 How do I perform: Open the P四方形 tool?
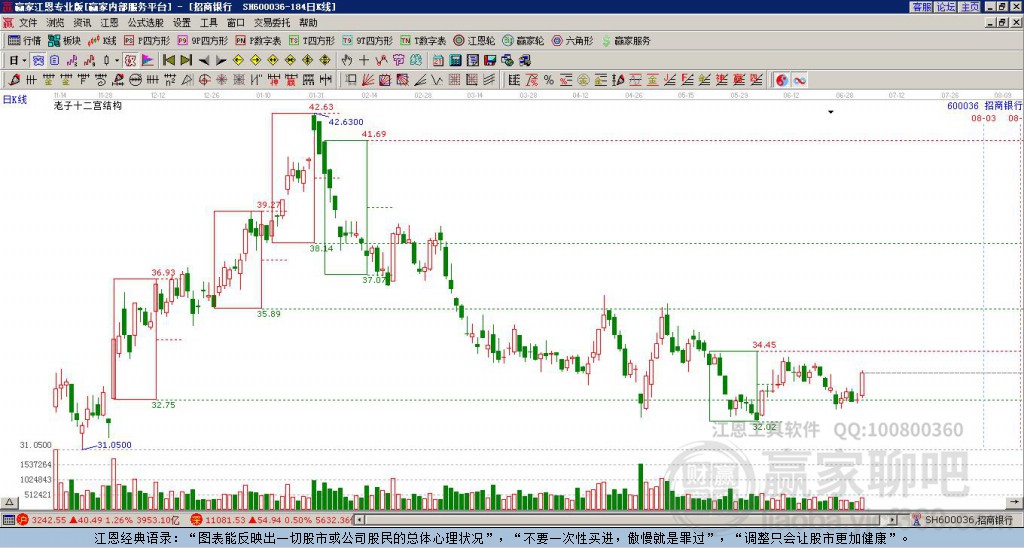(x=147, y=40)
